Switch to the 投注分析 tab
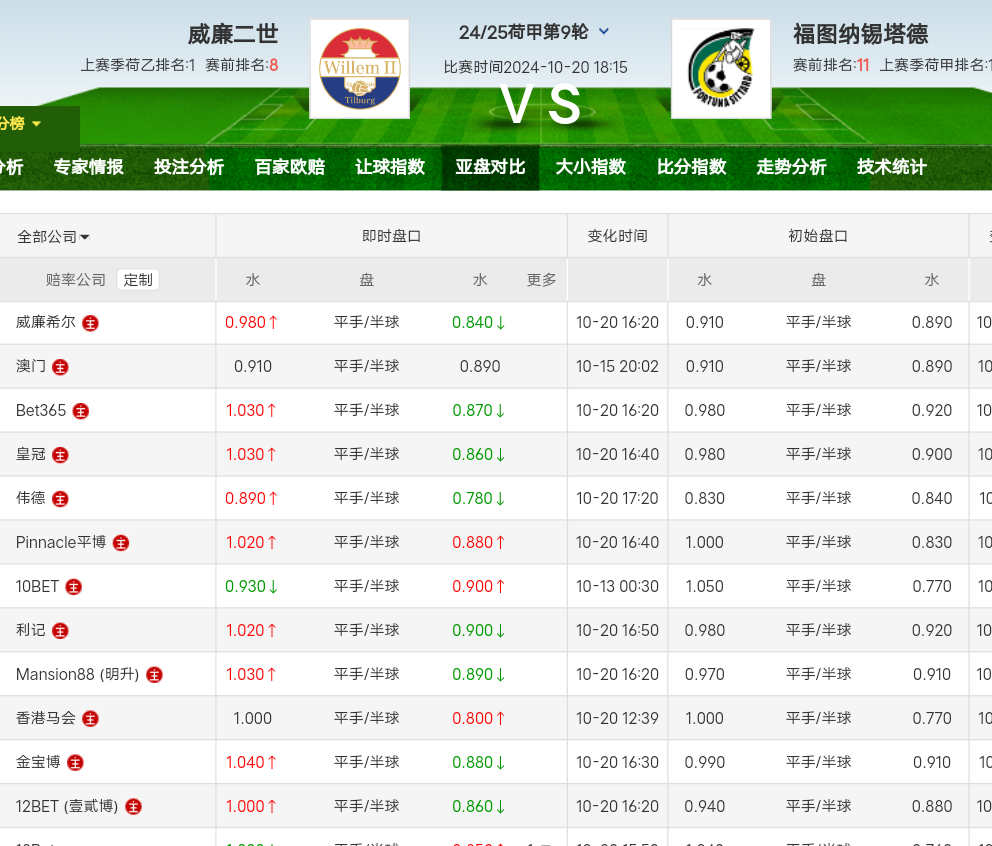 (189, 167)
